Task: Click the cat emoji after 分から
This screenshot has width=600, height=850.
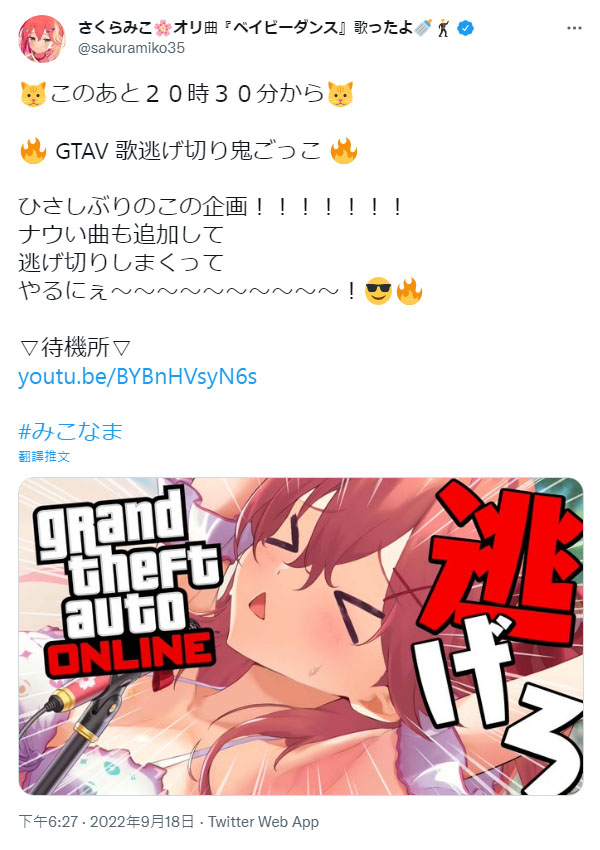Action: pyautogui.click(x=340, y=94)
